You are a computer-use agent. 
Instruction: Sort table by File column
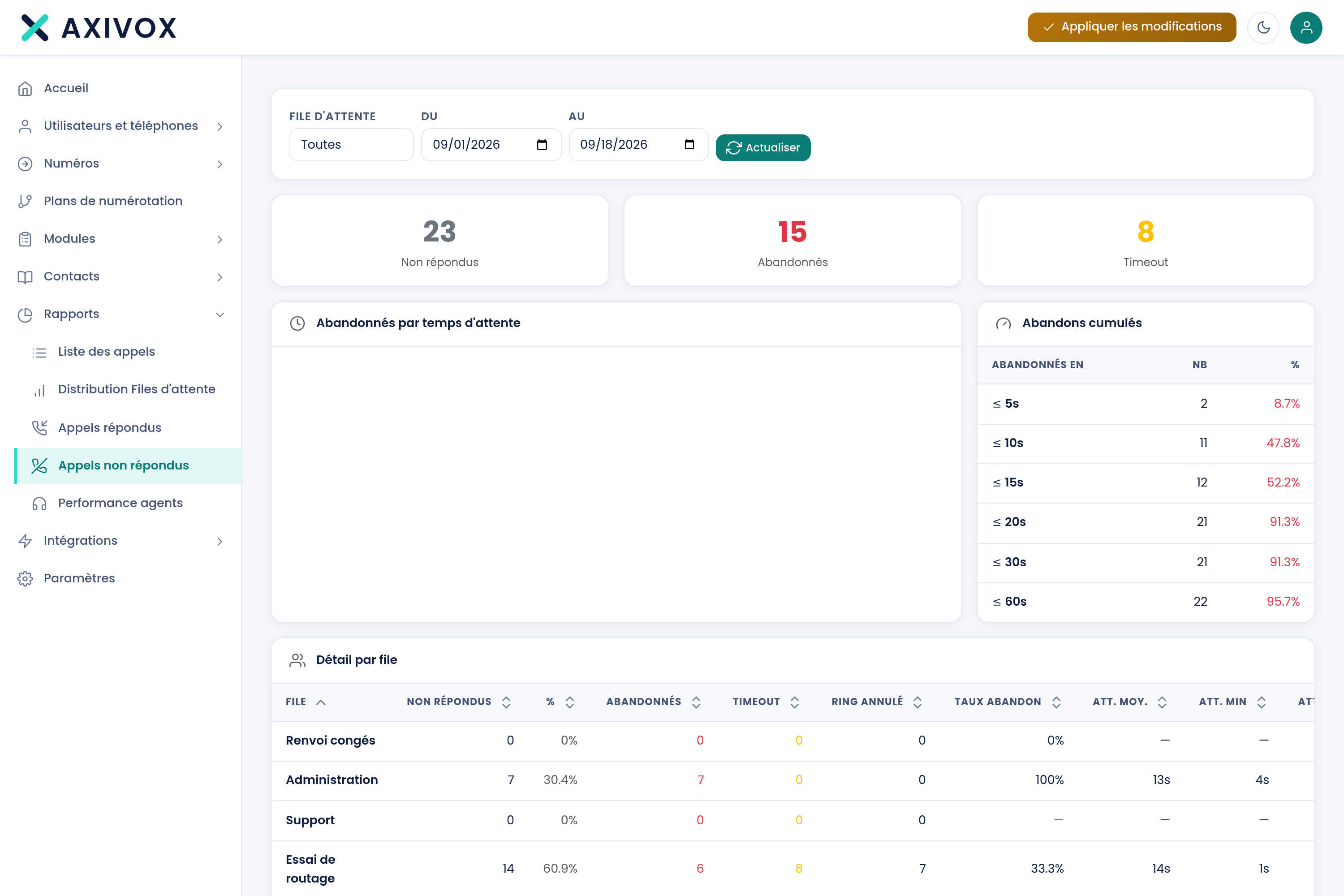(x=305, y=702)
